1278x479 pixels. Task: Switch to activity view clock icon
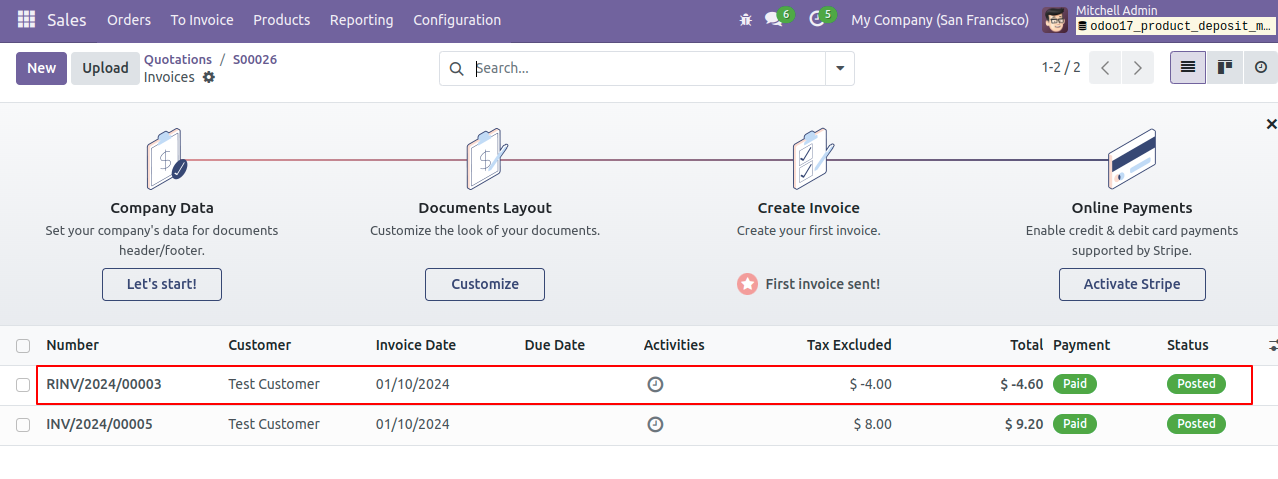coord(1260,68)
